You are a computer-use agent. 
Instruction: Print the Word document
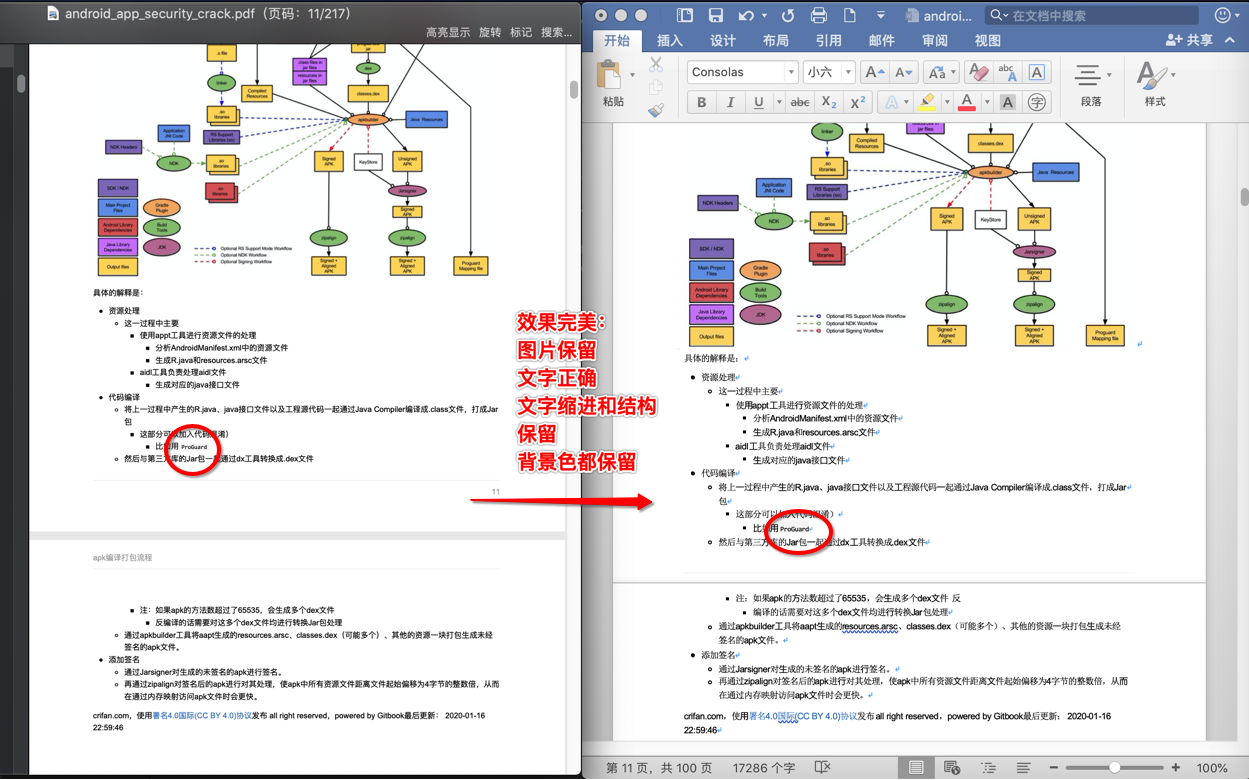pos(819,15)
